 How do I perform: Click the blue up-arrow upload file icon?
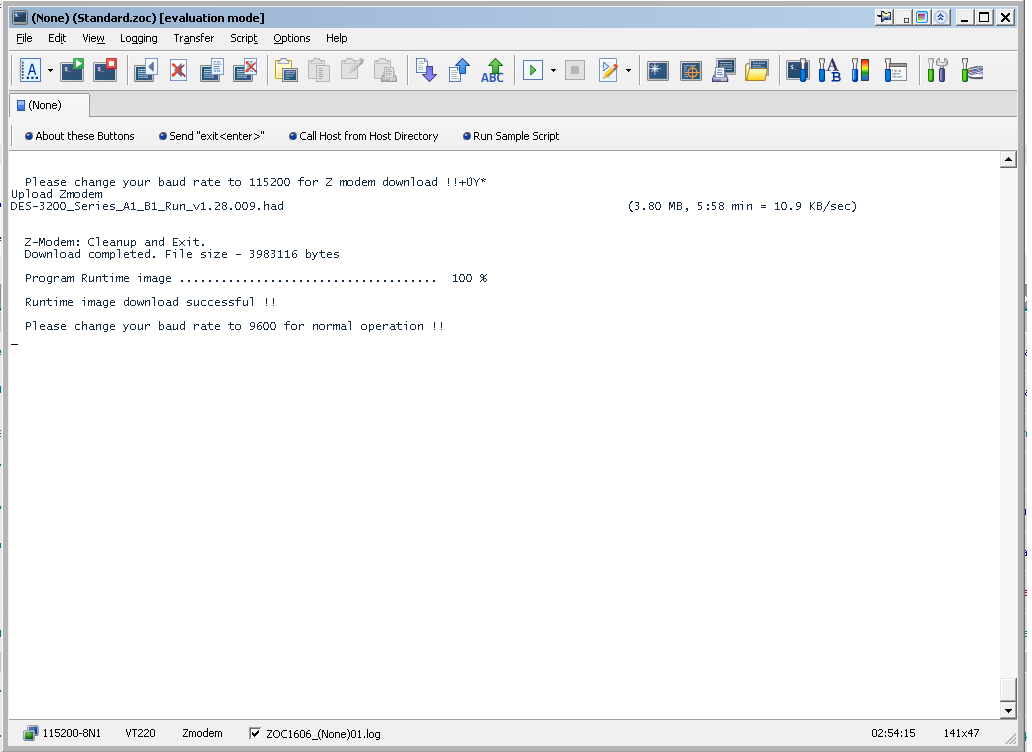tap(459, 71)
